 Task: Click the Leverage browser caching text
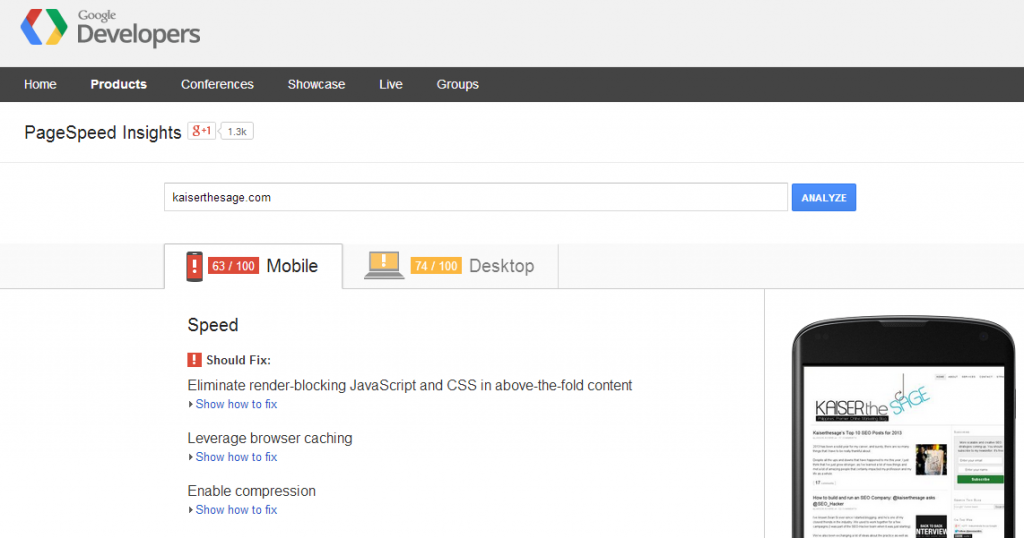click(x=270, y=438)
